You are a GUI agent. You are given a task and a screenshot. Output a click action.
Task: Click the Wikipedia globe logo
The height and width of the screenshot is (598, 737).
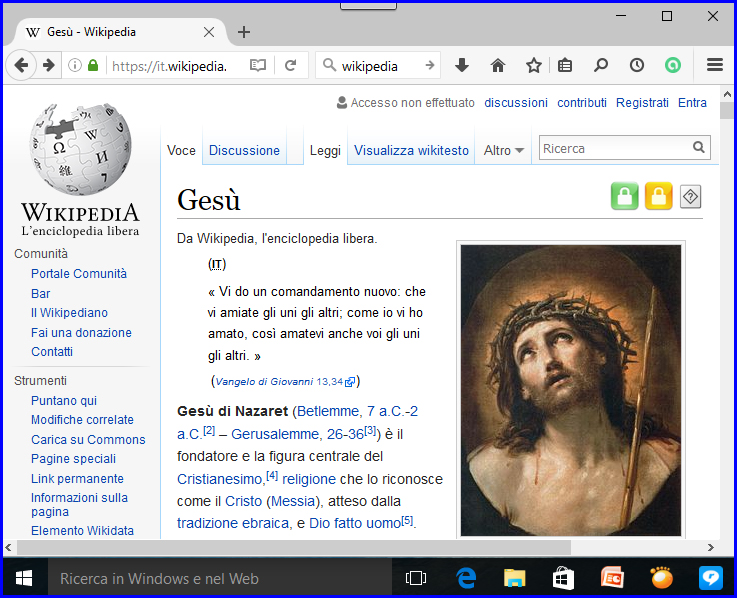(x=80, y=169)
